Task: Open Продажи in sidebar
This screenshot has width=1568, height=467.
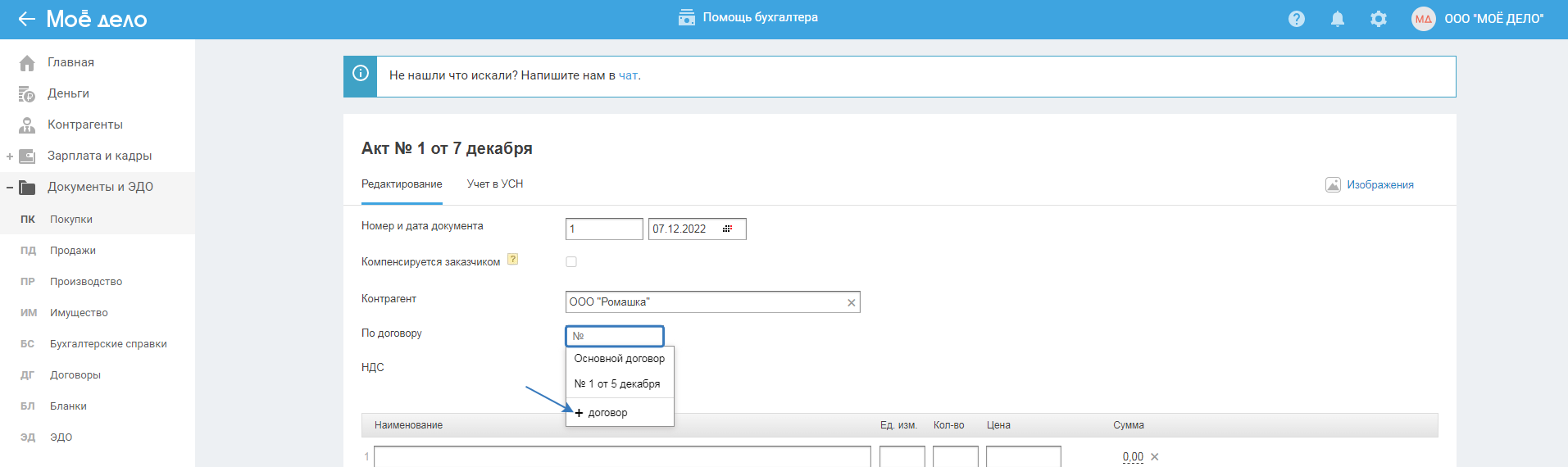Action: click(72, 251)
